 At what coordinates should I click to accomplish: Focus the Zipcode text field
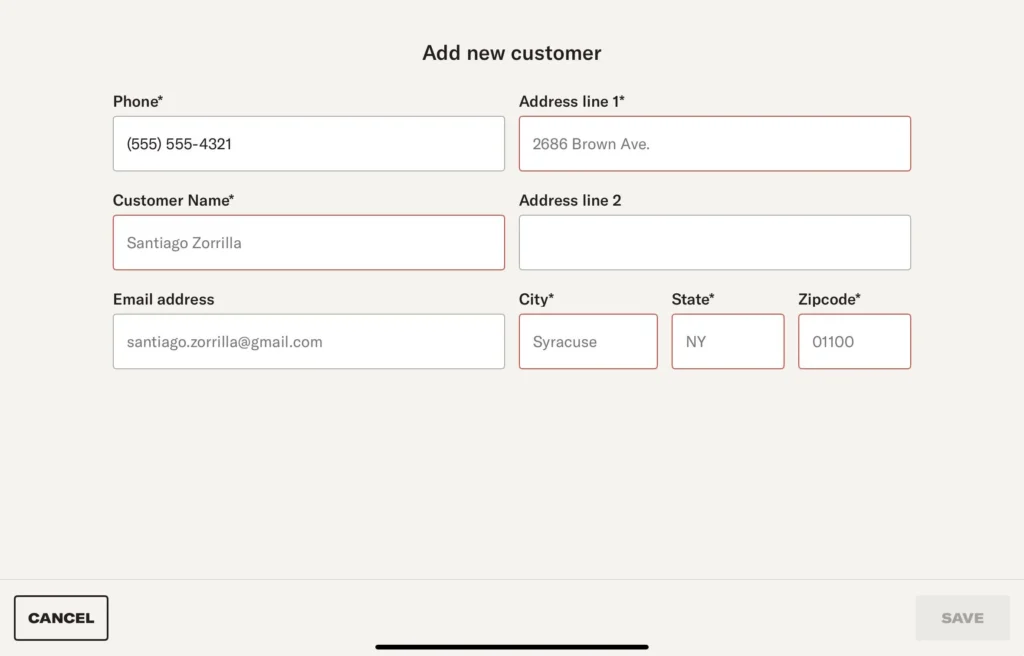click(x=854, y=342)
